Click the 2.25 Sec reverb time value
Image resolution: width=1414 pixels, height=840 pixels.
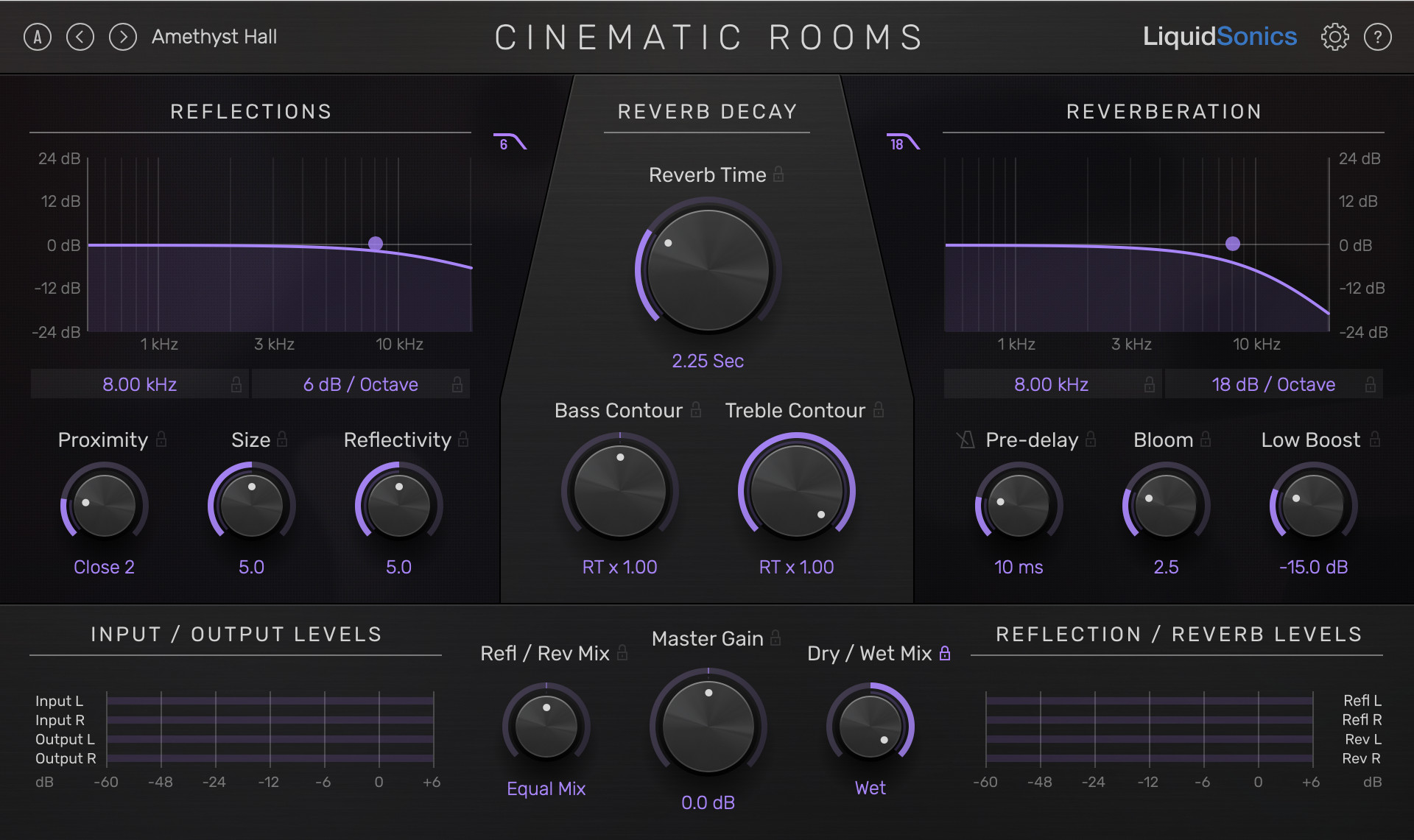coord(708,361)
